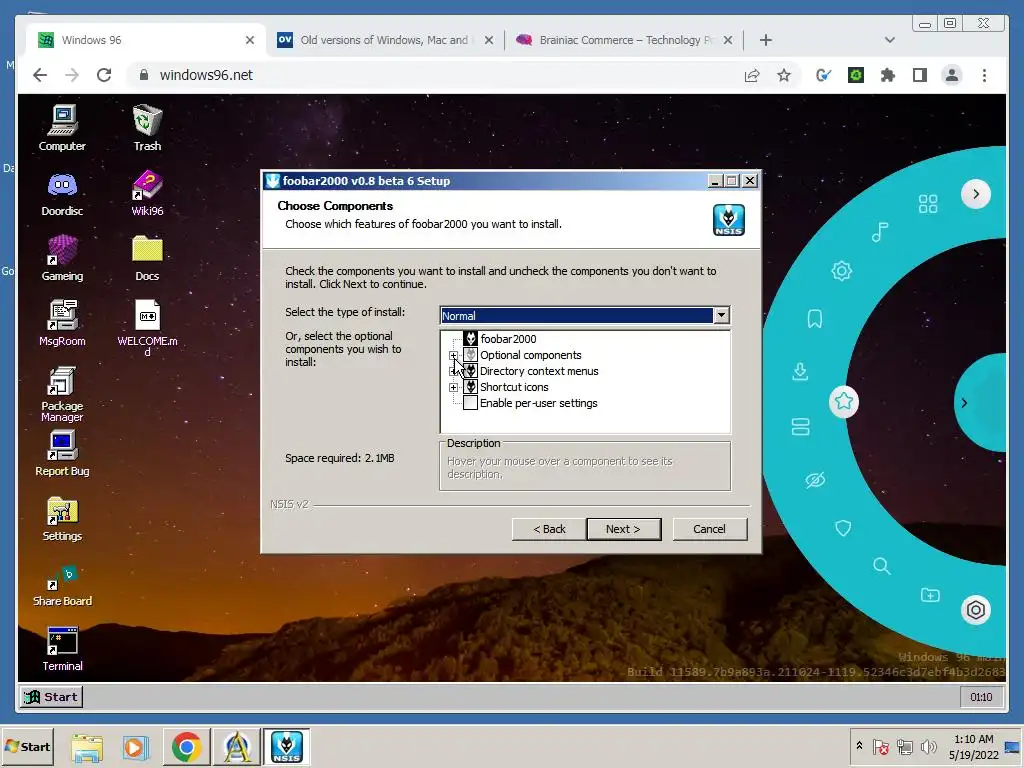Open the Chrome three-dot menu

[x=984, y=75]
